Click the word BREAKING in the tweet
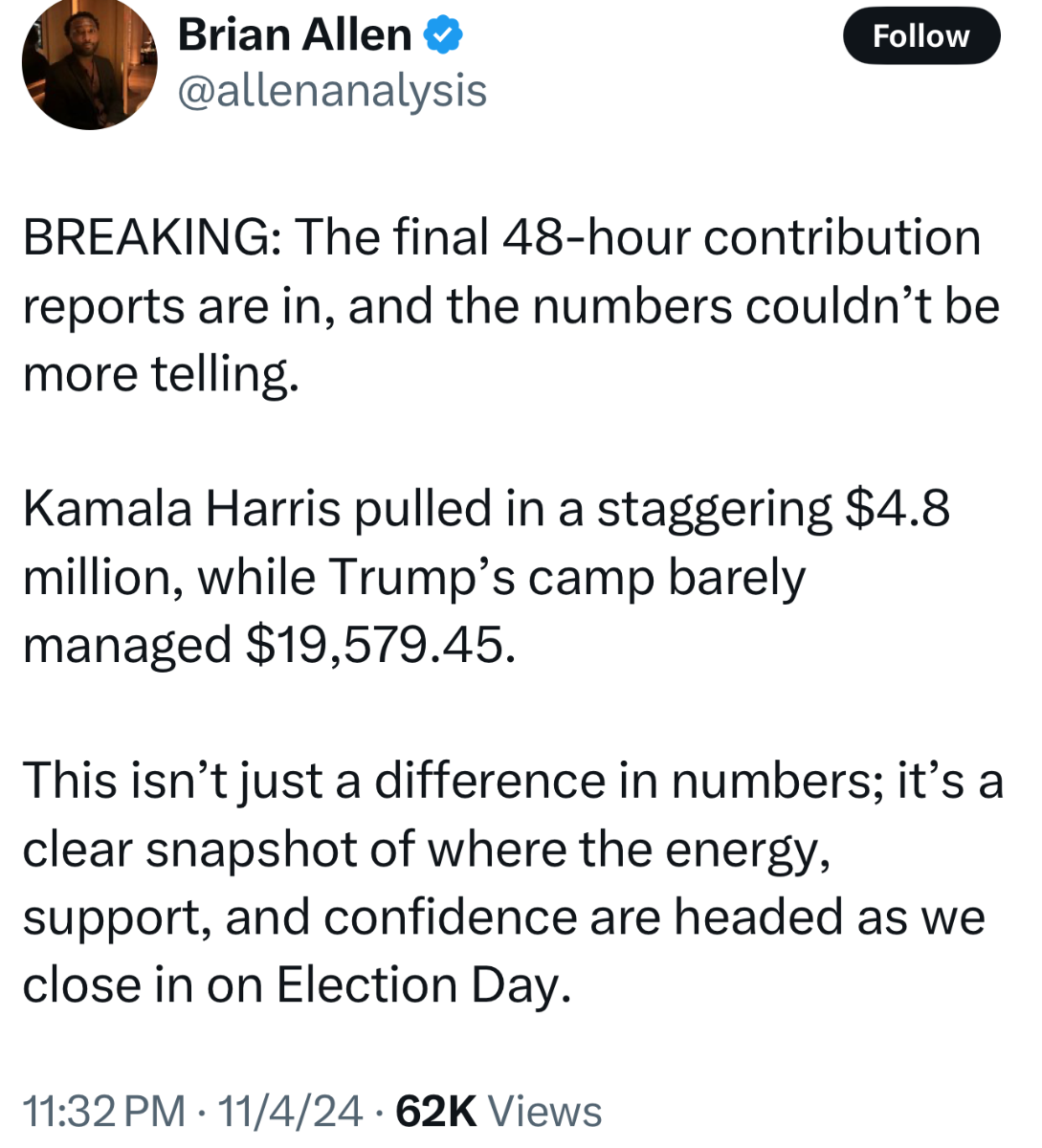 [146, 237]
